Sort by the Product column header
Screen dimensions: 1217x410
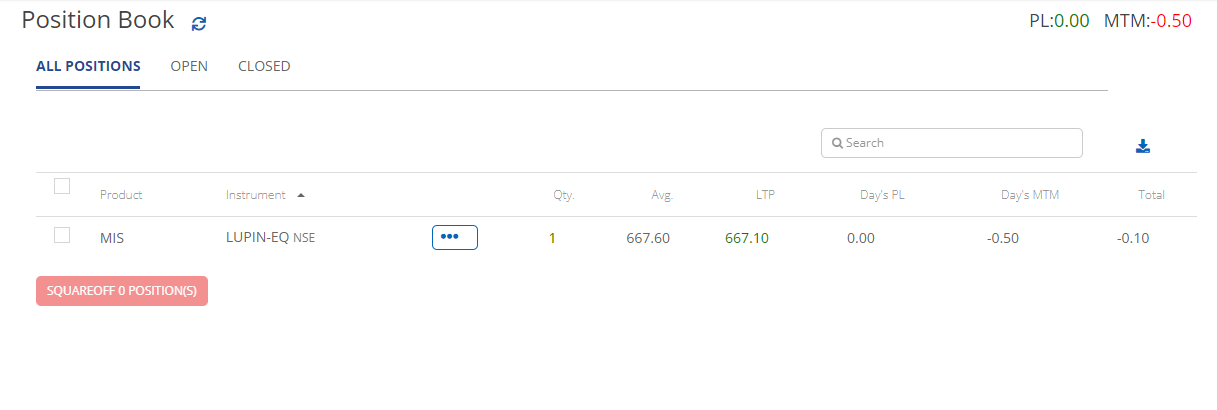[121, 195]
